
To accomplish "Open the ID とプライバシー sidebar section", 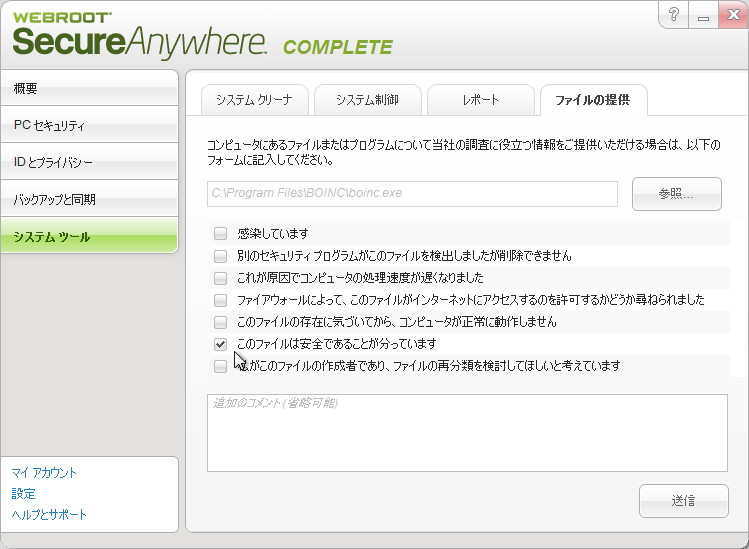I will pyautogui.click(x=89, y=162).
